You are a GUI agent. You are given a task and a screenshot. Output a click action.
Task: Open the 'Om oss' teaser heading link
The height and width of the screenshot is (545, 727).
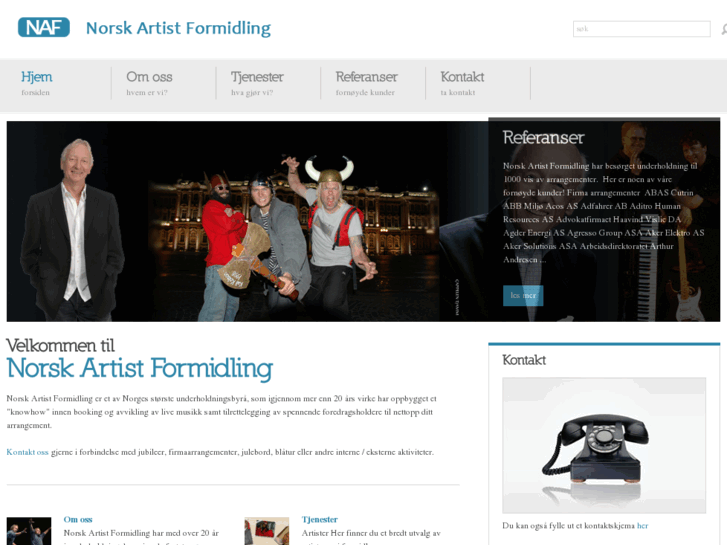click(x=78, y=519)
